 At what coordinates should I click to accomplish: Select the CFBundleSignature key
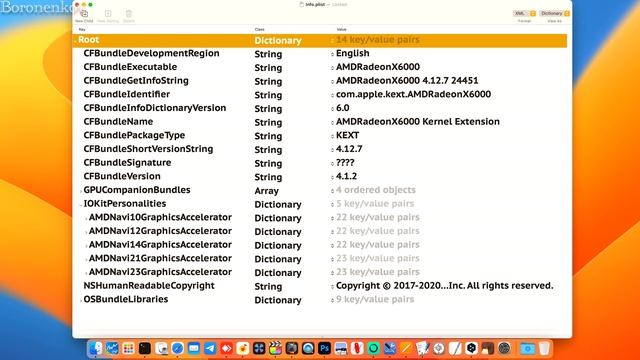click(127, 162)
